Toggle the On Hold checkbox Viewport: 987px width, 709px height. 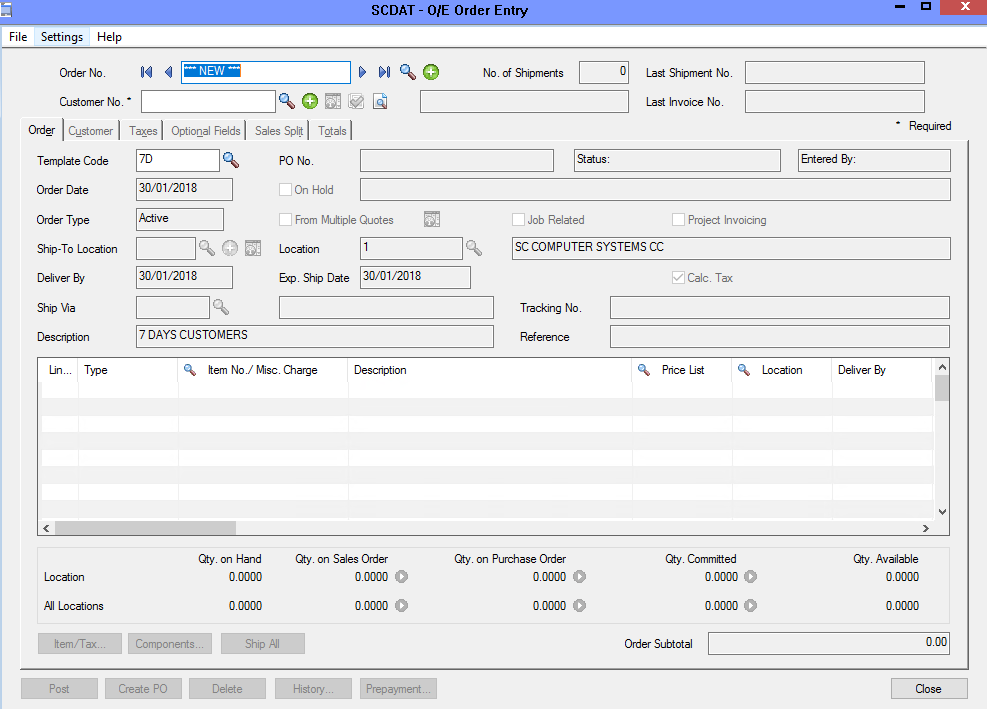tap(286, 190)
